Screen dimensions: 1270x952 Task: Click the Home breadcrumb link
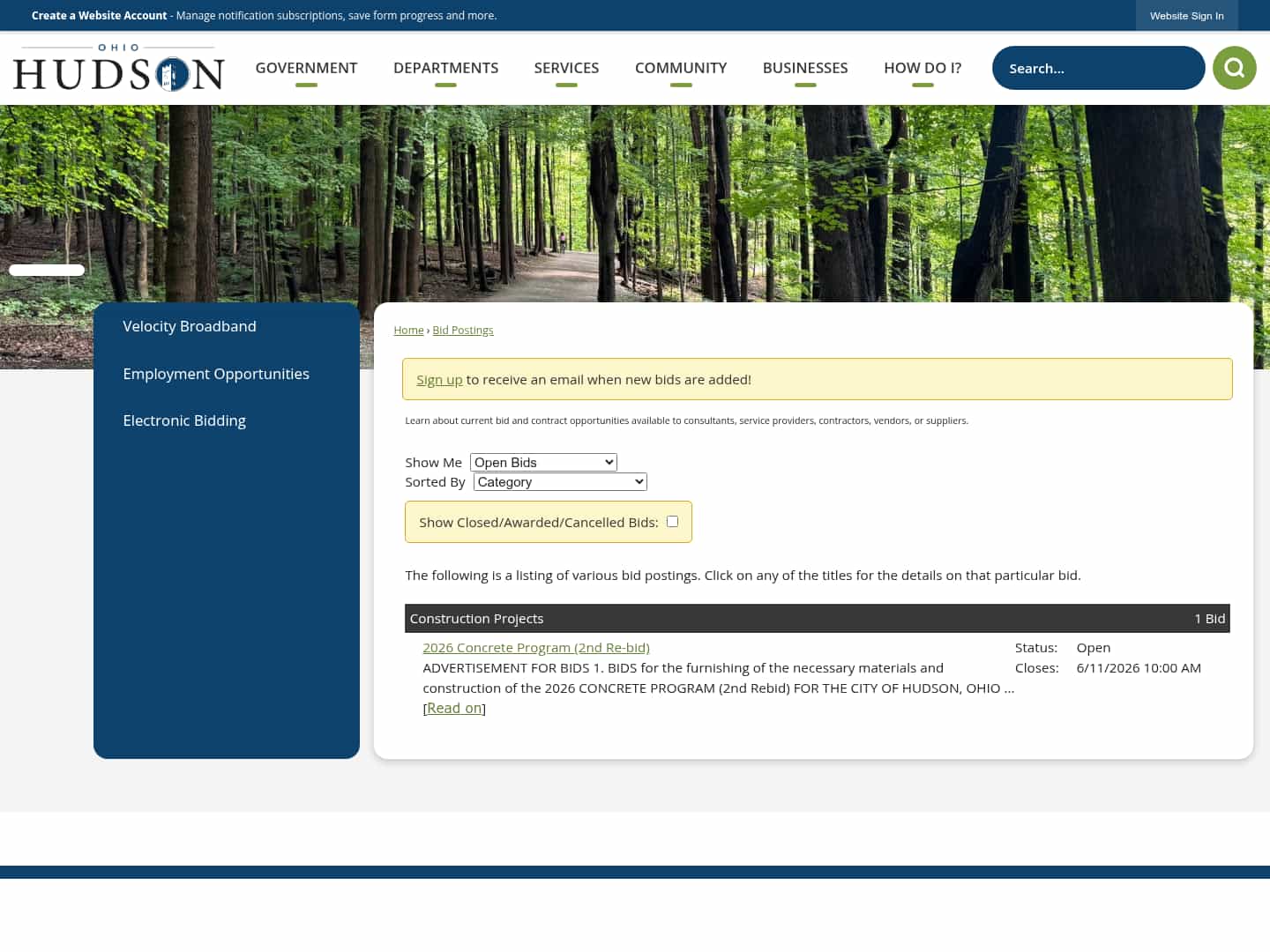point(408,330)
